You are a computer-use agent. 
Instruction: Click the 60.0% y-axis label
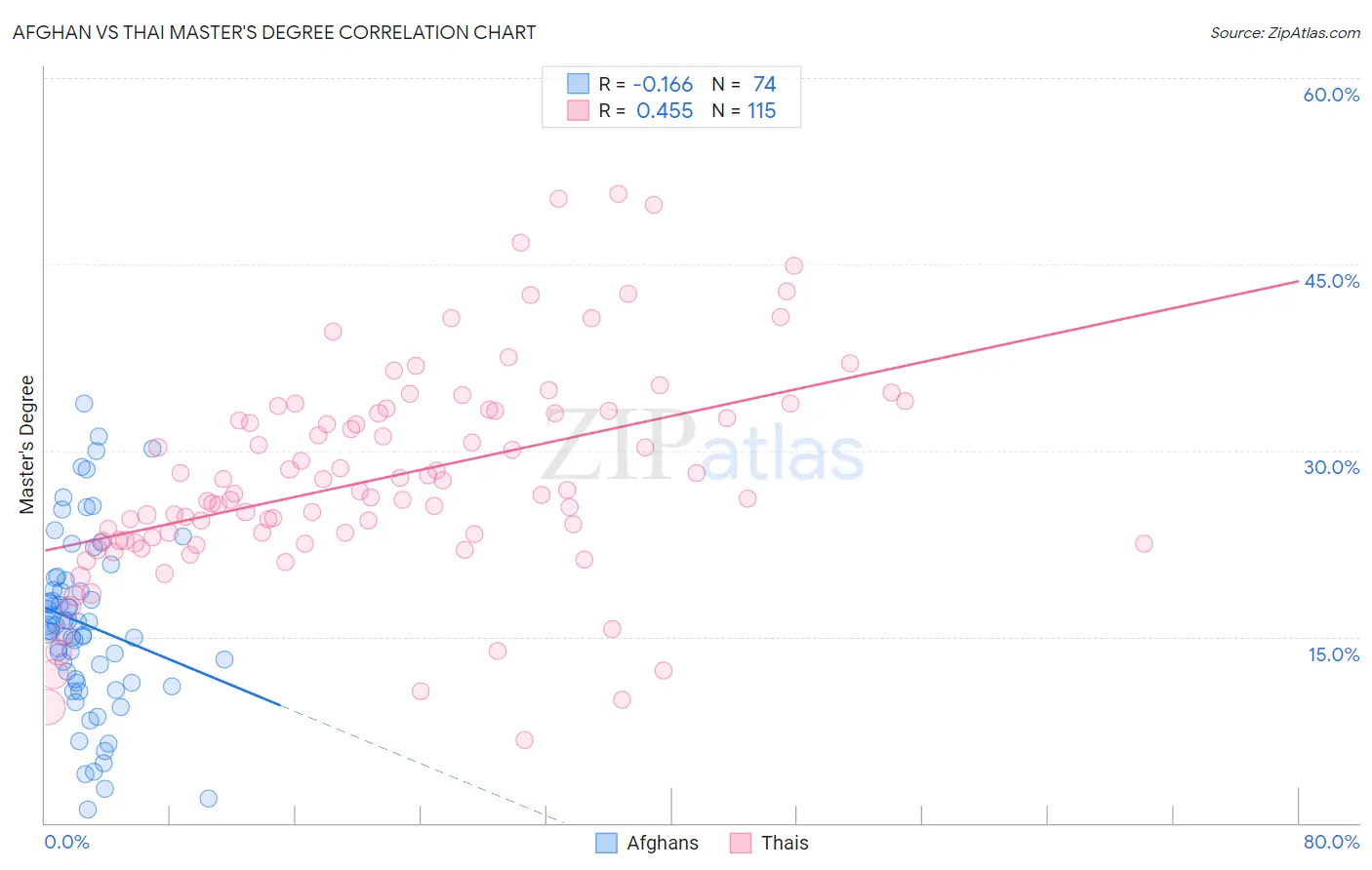[x=1331, y=95]
